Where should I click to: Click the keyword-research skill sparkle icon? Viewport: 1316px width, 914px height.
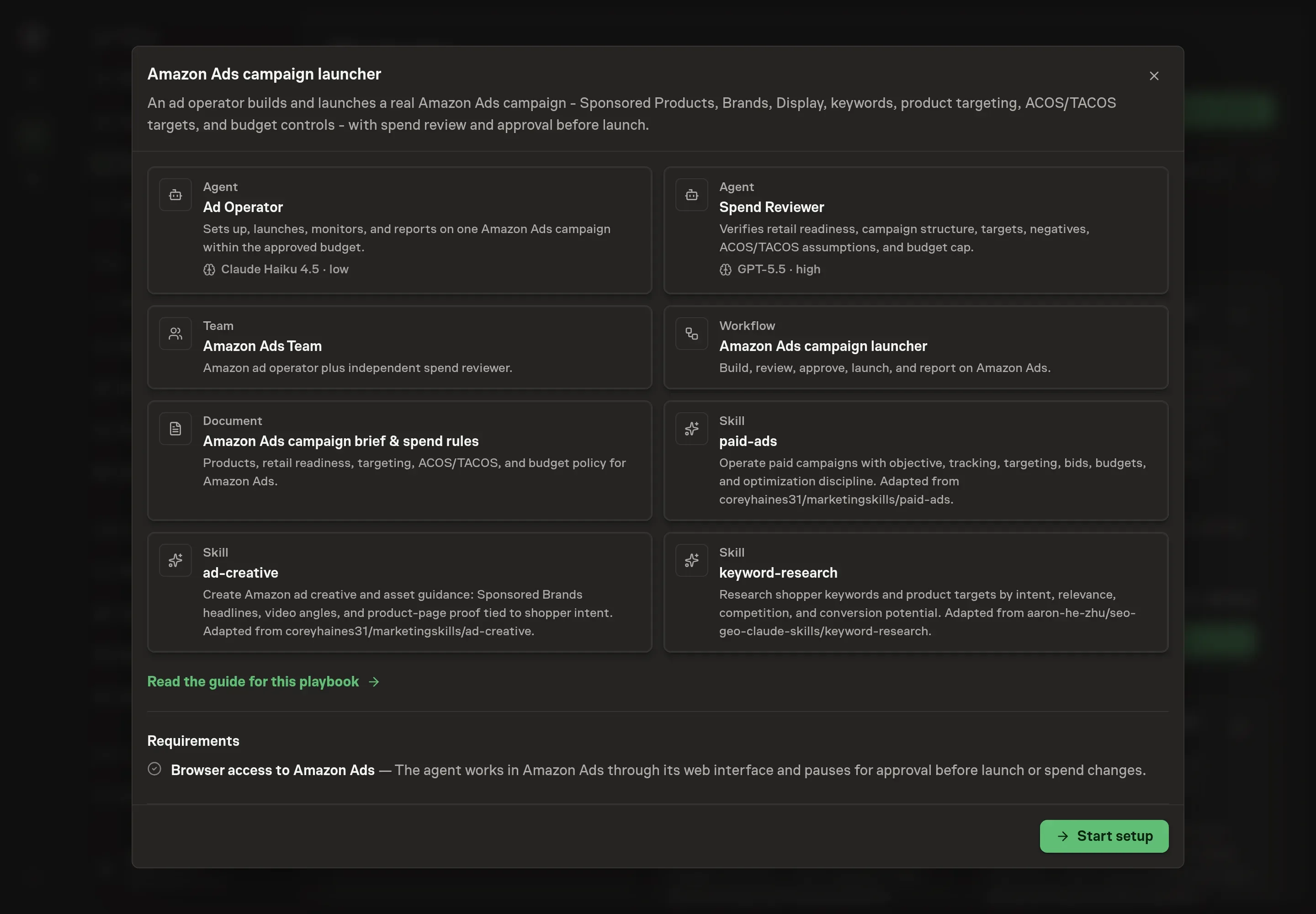point(691,561)
